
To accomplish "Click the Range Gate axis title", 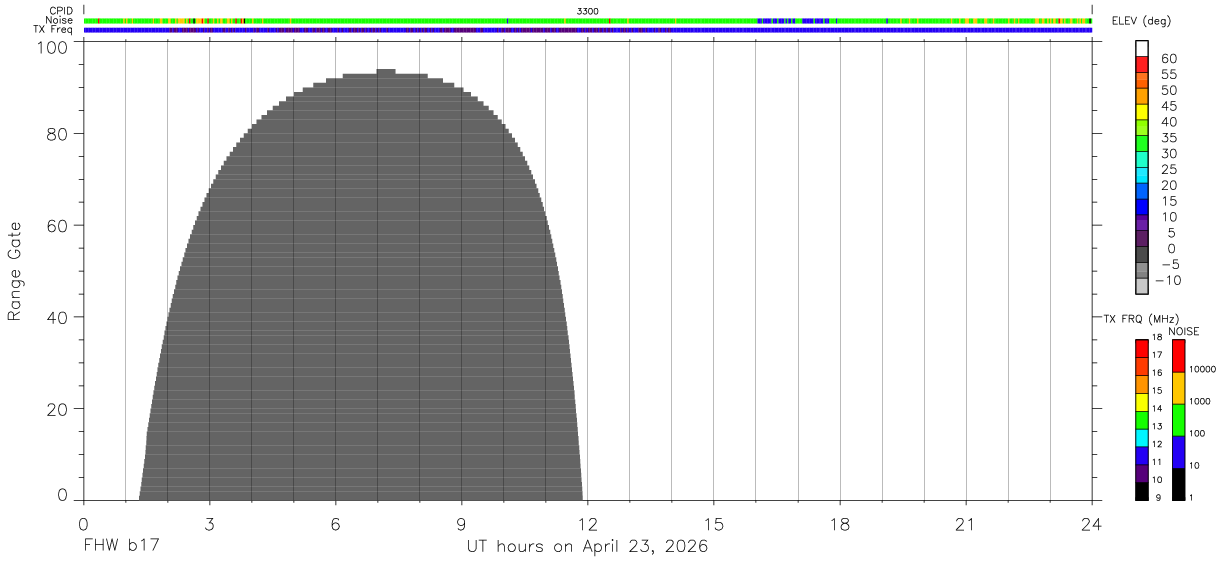I will pyautogui.click(x=15, y=271).
